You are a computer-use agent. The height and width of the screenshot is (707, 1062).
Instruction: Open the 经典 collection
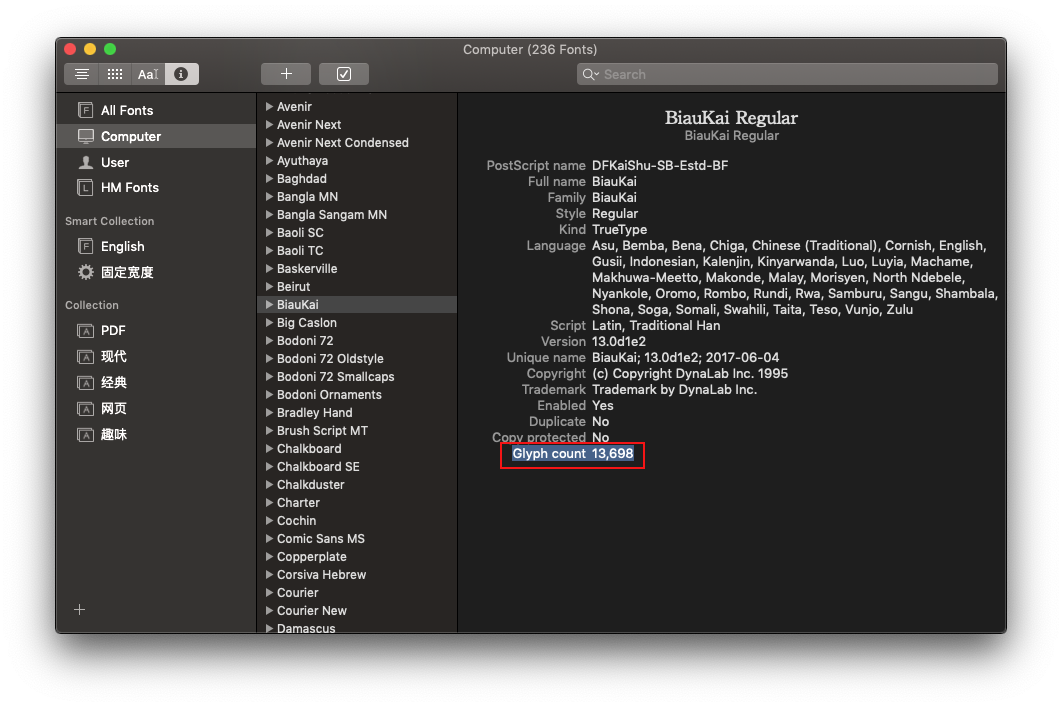click(156, 383)
